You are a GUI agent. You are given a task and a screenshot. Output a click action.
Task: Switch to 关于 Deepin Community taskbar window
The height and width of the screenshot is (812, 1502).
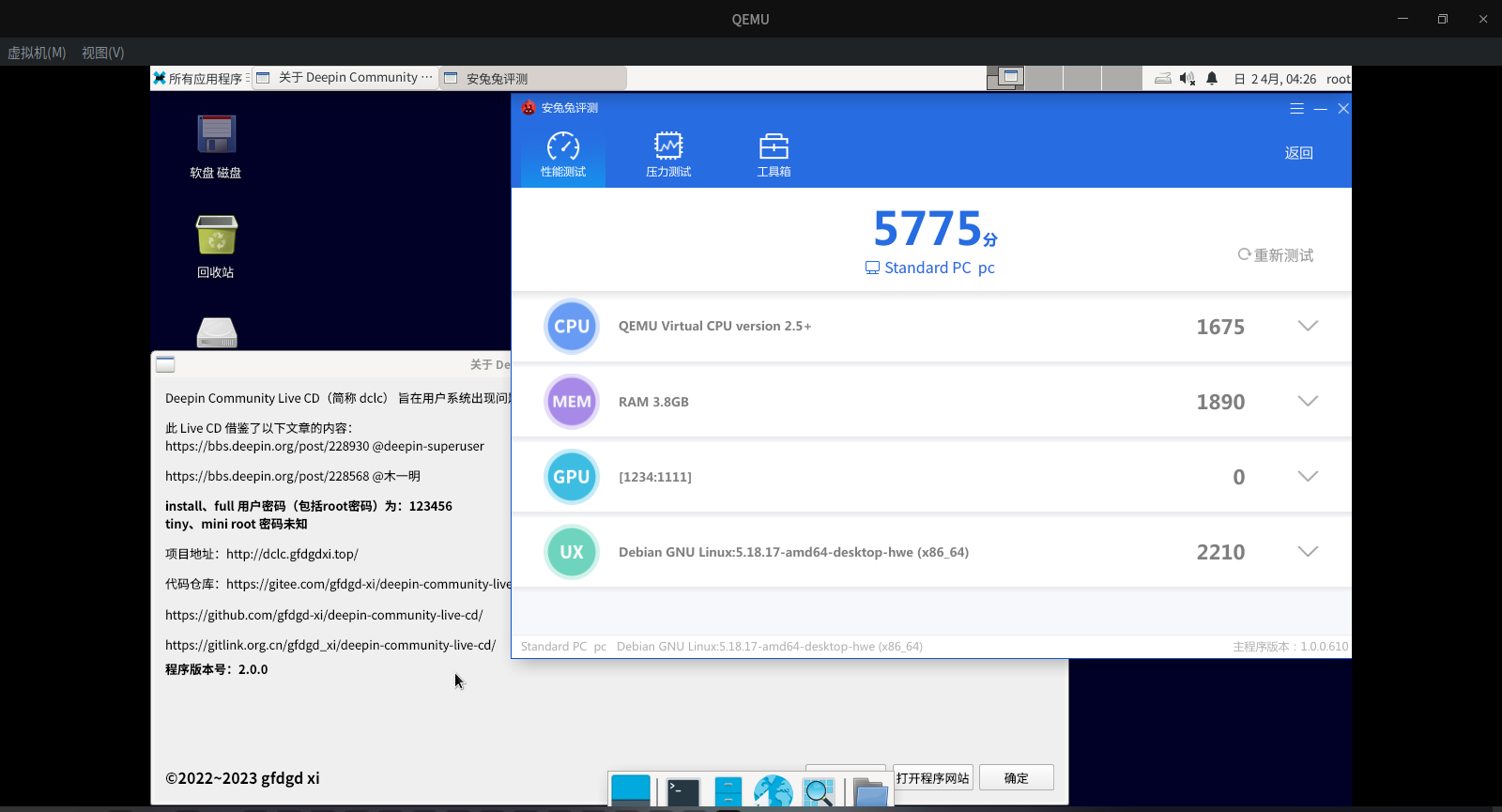point(345,78)
